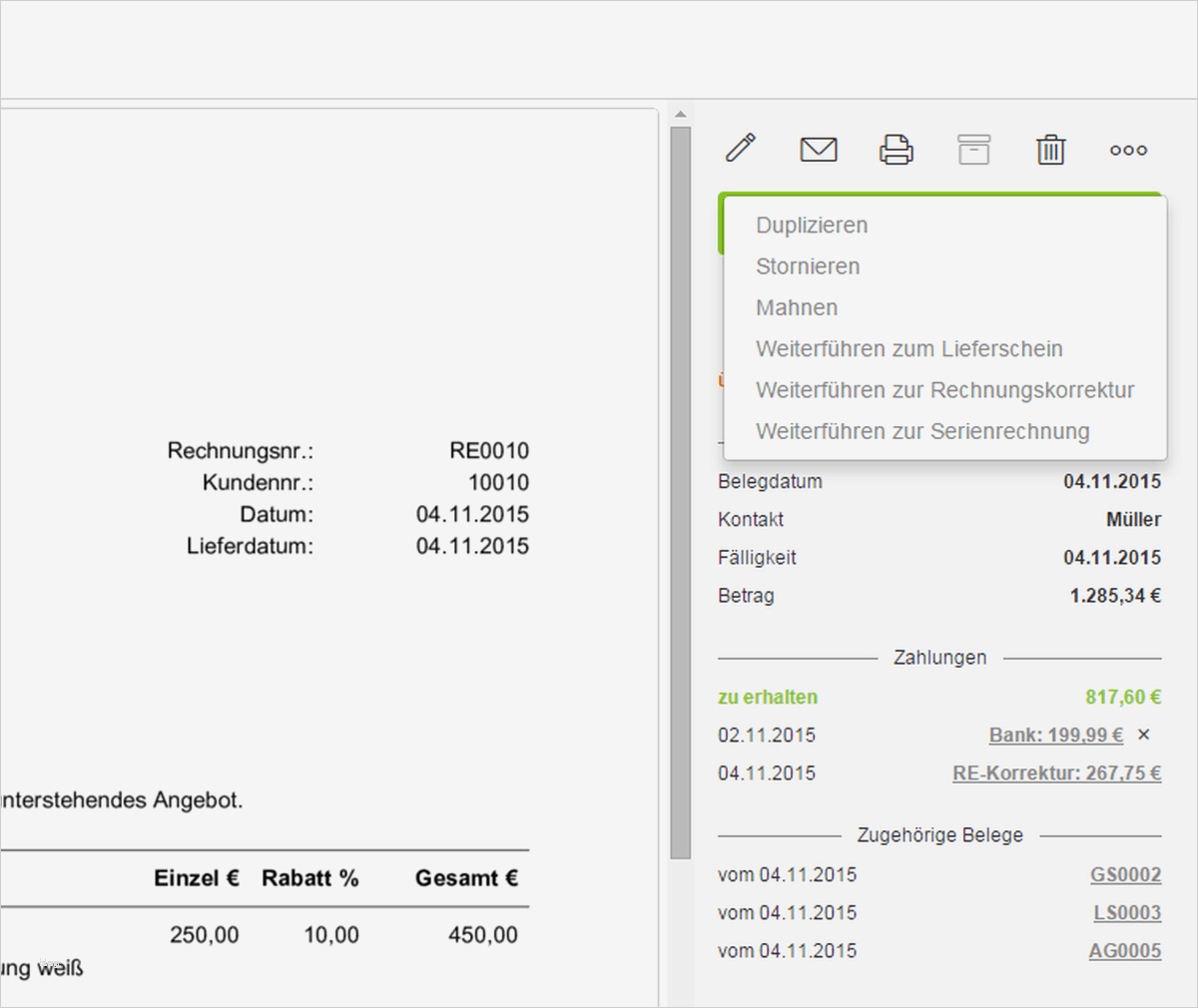This screenshot has width=1198, height=1008.
Task: Click the scrollbar up arrow
Action: pos(681,114)
